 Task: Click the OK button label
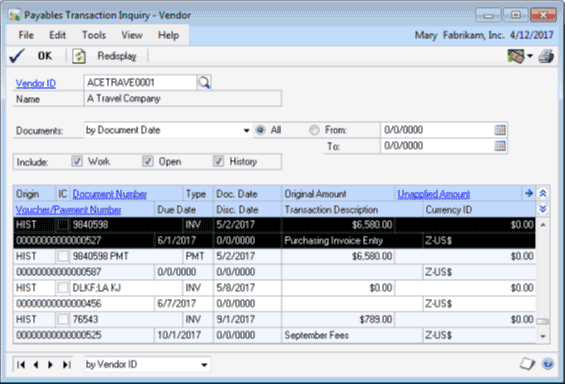[45, 56]
